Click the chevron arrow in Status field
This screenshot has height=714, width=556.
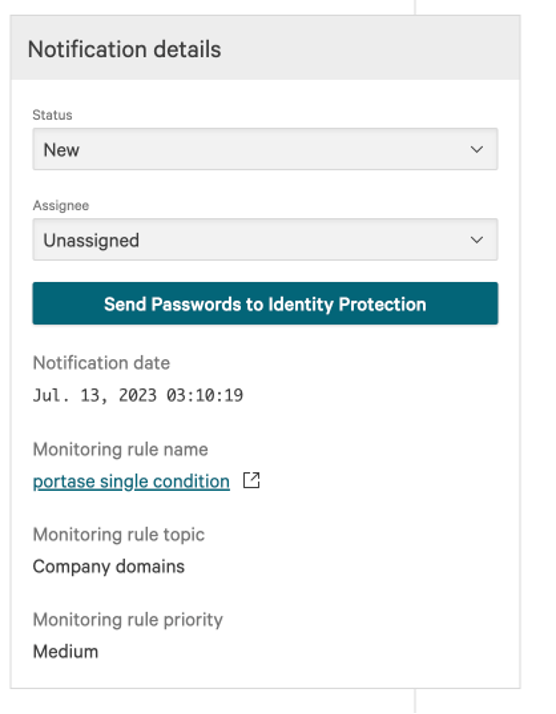[x=476, y=149]
